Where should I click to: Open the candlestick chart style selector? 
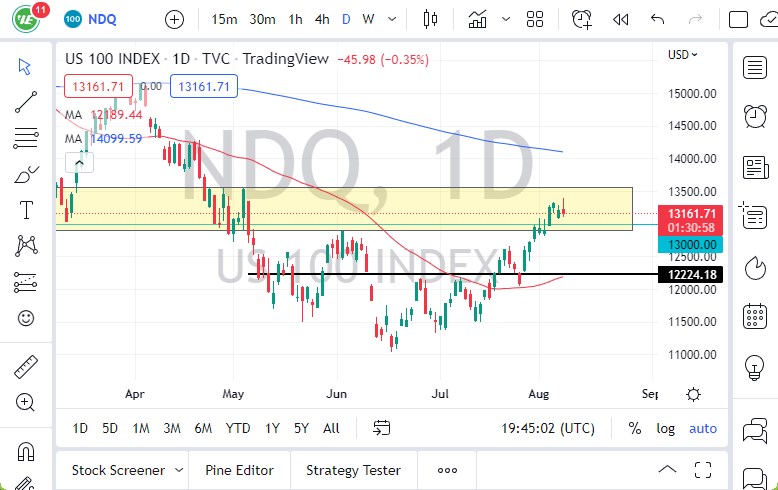click(x=432, y=19)
